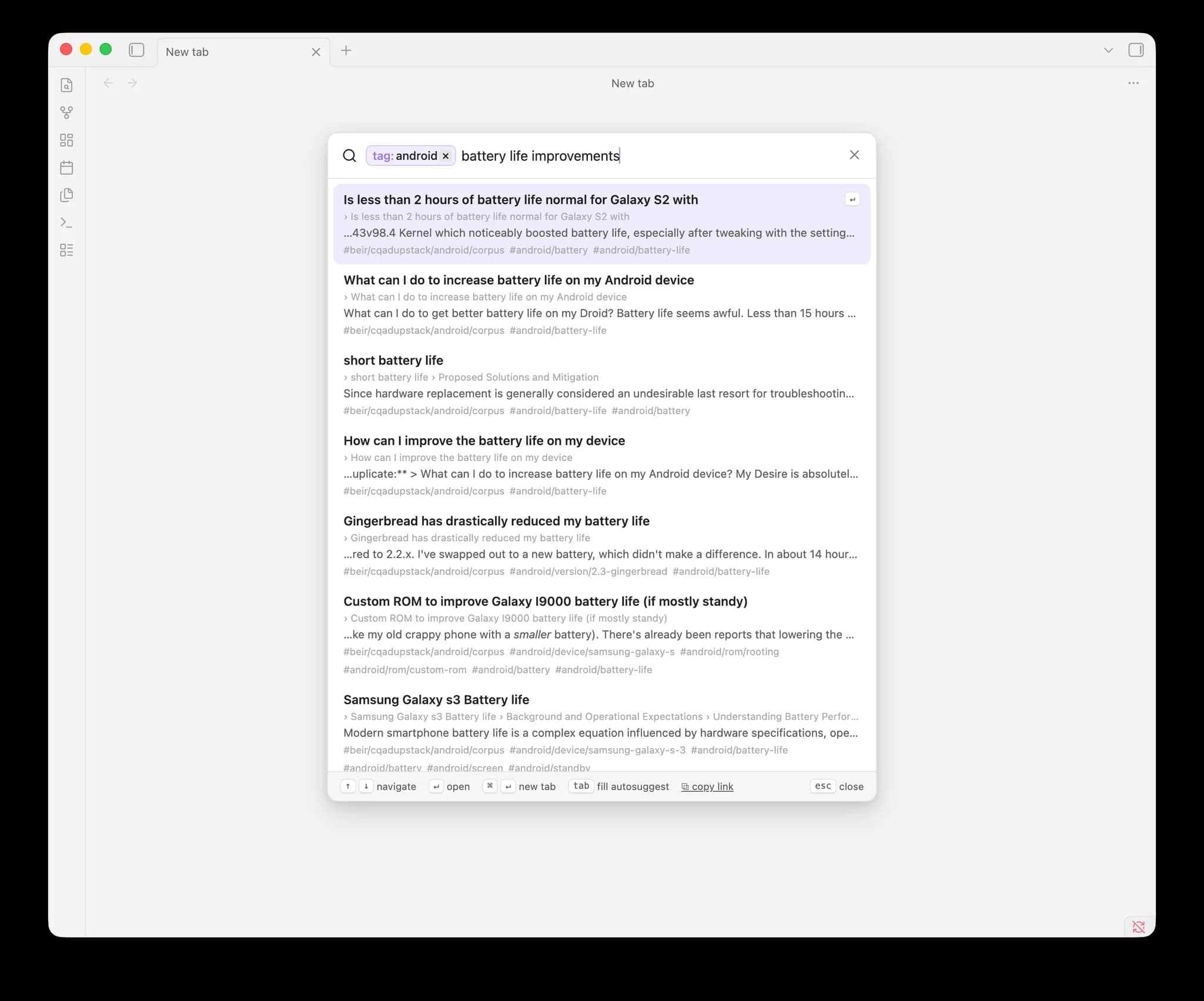The height and width of the screenshot is (1001, 1204).
Task: Open the file search sidebar icon
Action: (67, 85)
